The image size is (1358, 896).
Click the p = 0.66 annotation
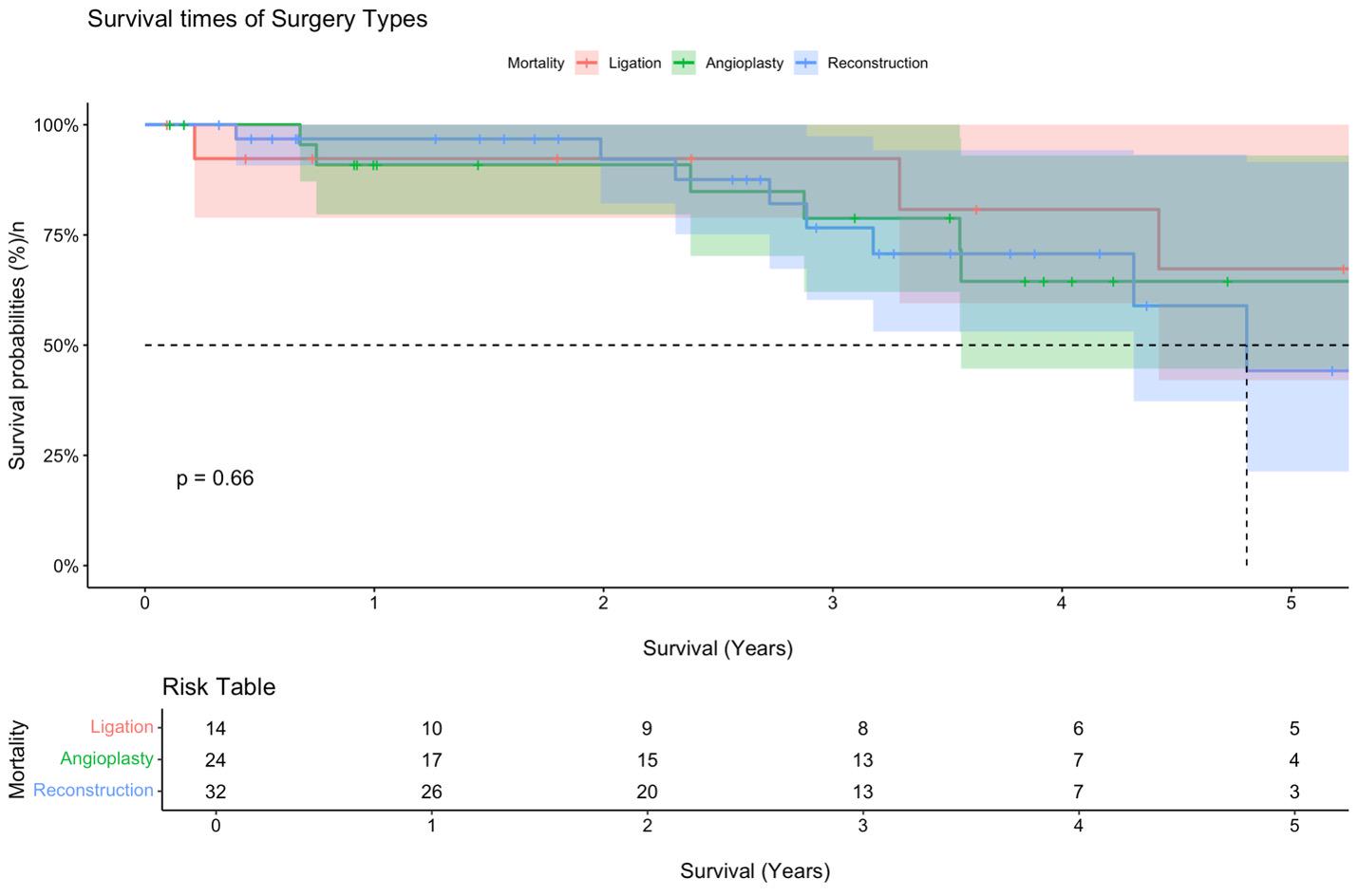[215, 478]
